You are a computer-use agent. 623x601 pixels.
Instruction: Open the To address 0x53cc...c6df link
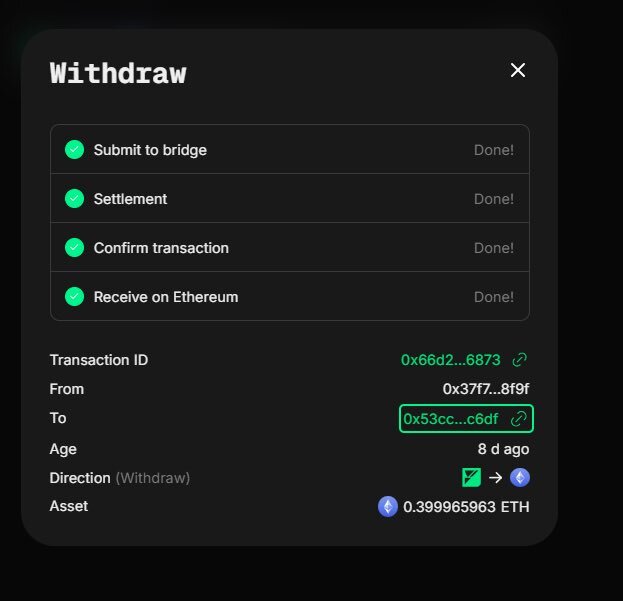(x=451, y=419)
